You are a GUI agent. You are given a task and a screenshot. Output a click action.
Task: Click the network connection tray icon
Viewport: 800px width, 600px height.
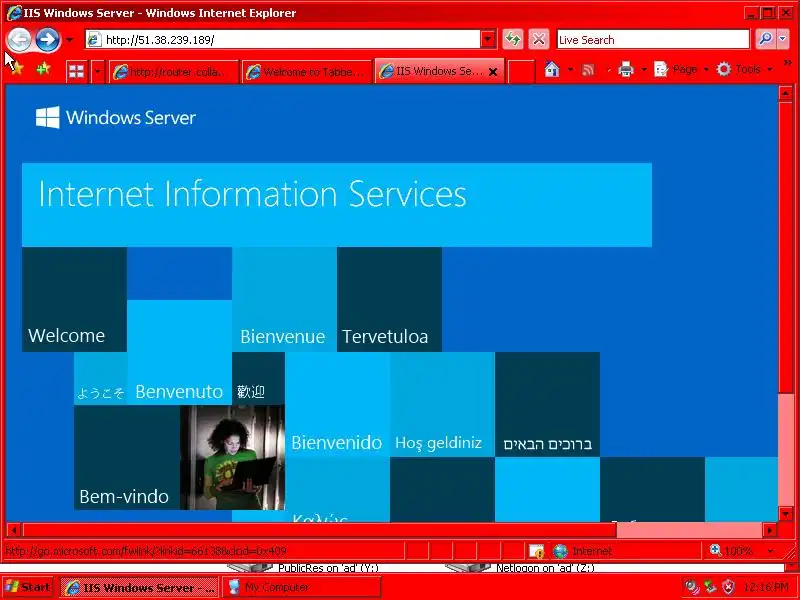tap(710, 587)
